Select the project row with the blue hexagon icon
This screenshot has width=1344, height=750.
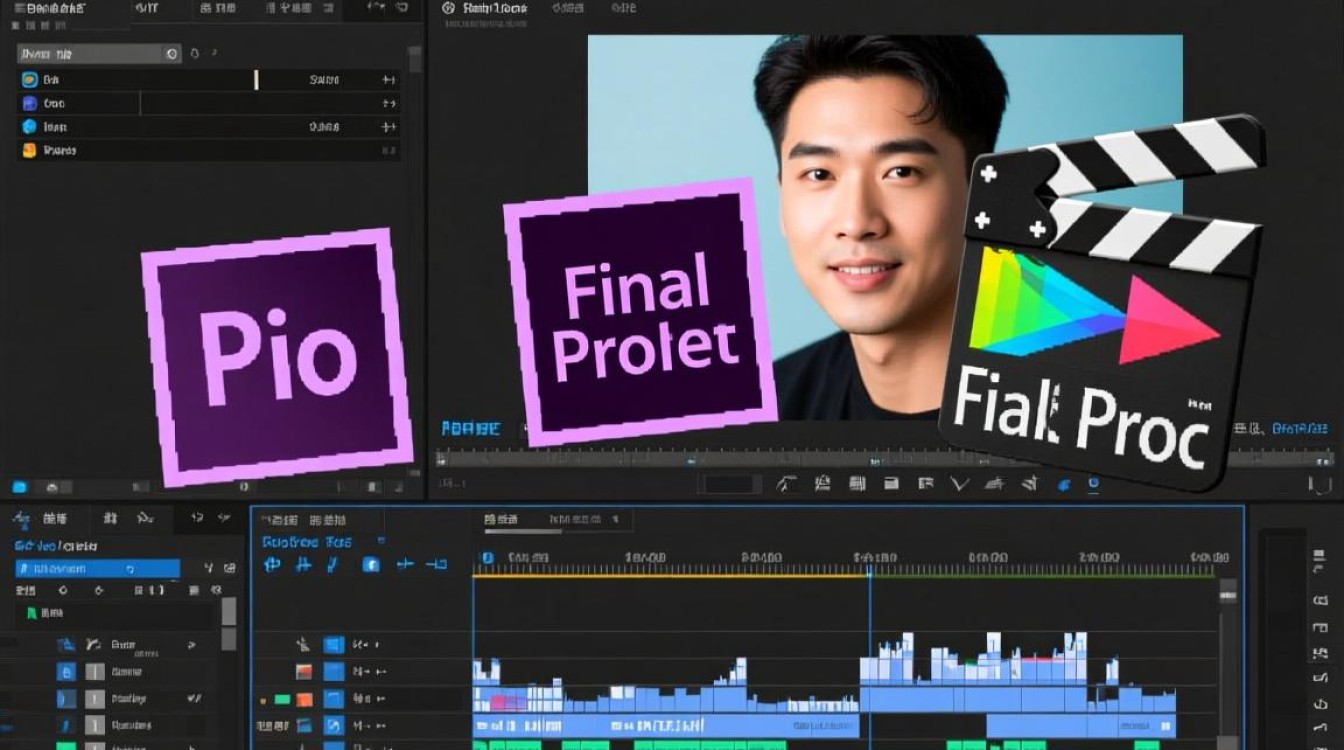tap(208, 127)
